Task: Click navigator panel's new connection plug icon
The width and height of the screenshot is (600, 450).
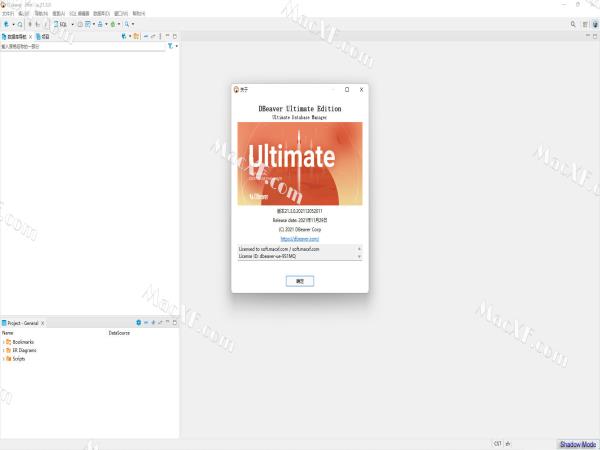Action: point(124,36)
